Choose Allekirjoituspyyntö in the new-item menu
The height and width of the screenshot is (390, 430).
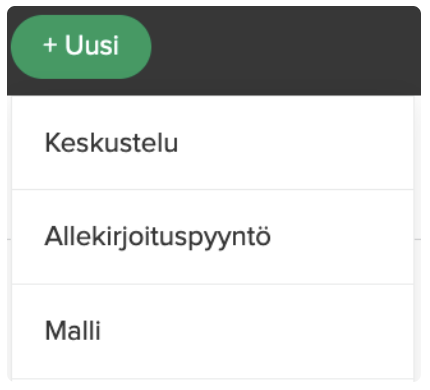(213, 237)
